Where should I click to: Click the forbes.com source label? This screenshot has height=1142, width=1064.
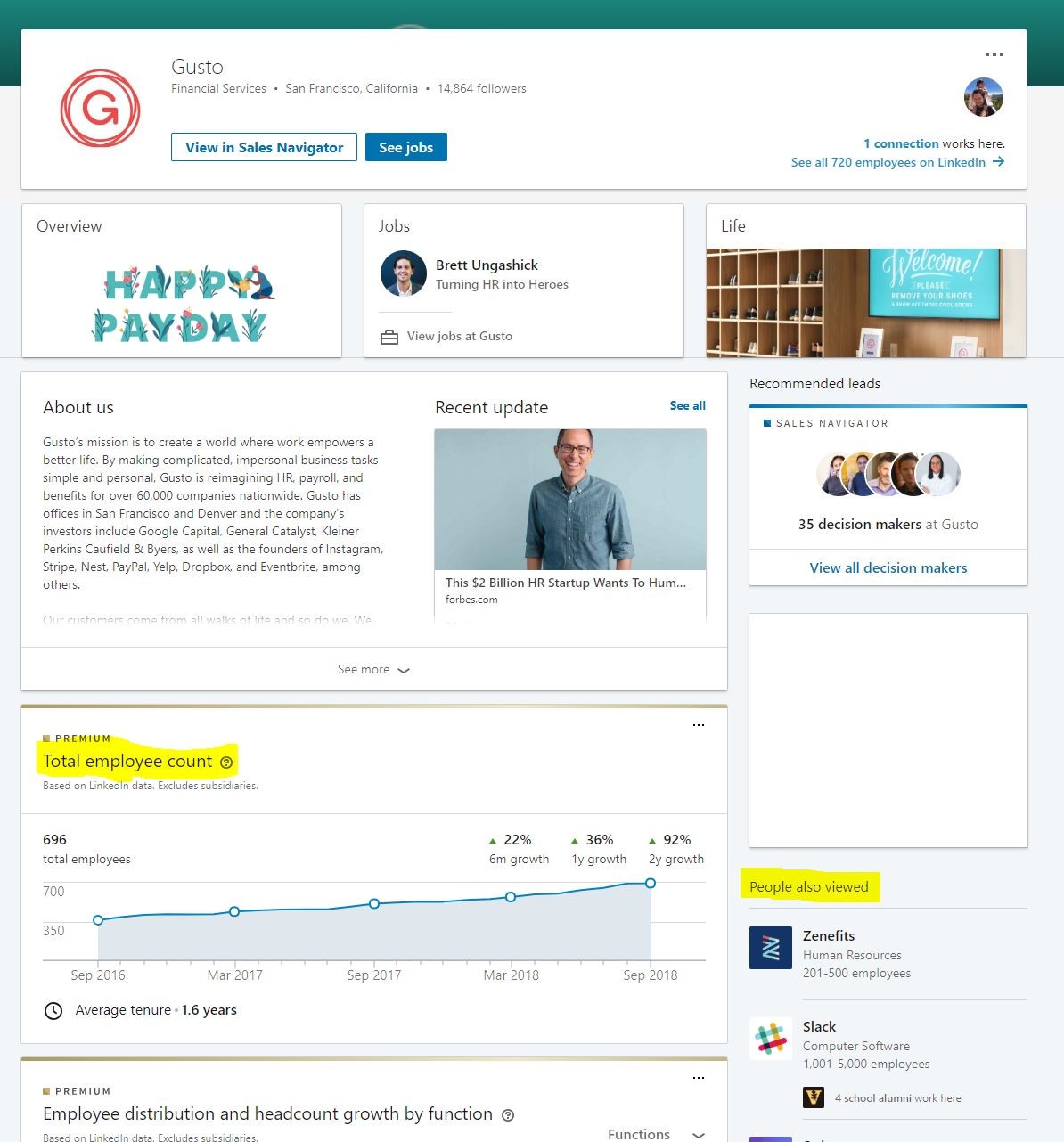[471, 600]
